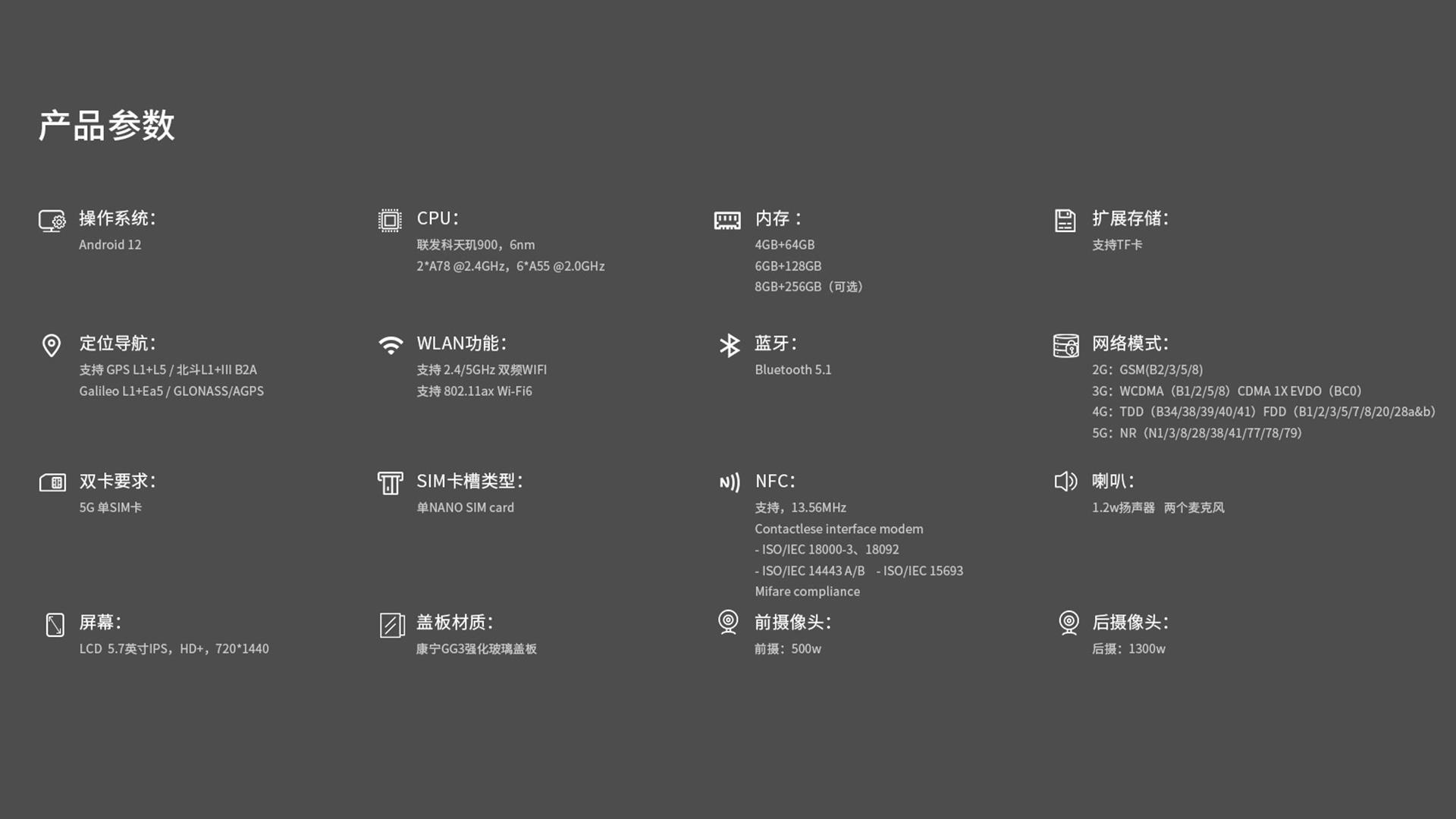The width and height of the screenshot is (1456, 819).
Task: Click the WLAN wifi signal icon
Action: pyautogui.click(x=391, y=346)
